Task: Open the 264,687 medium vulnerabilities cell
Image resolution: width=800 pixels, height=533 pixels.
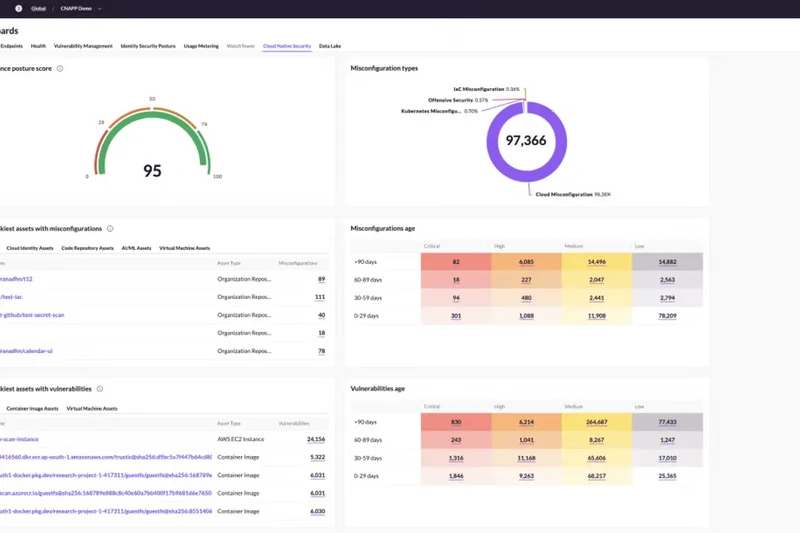Action: pos(596,422)
